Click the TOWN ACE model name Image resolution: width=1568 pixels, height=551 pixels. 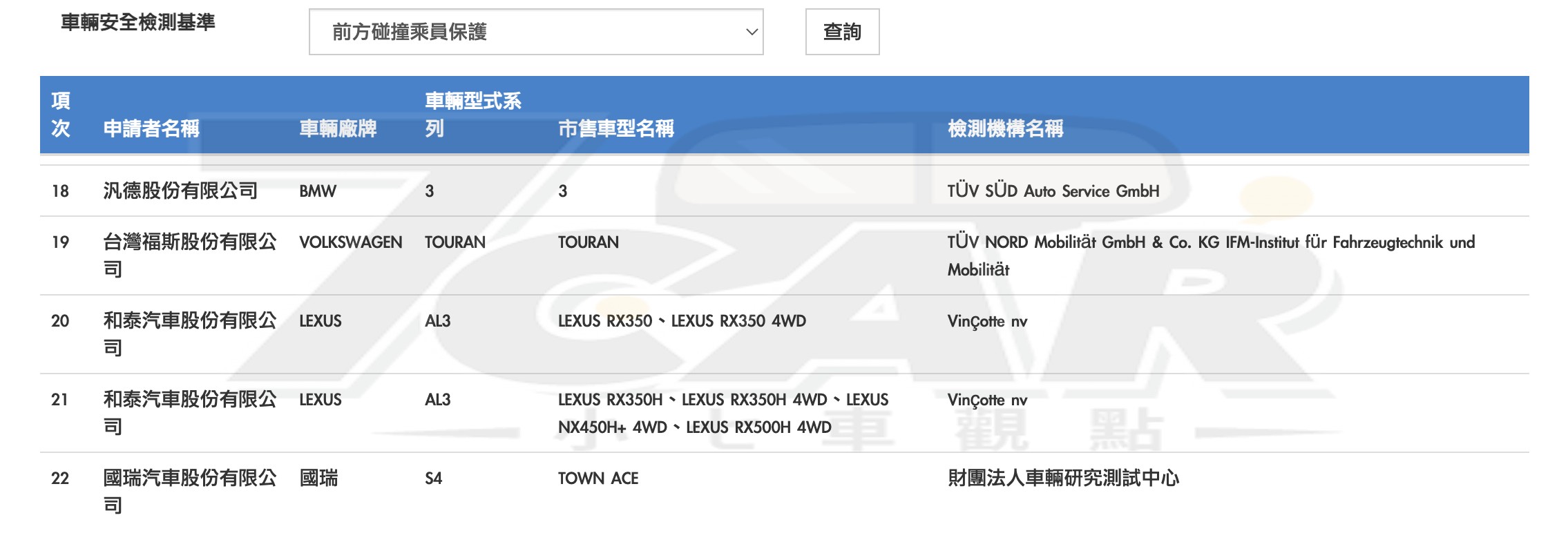pos(597,478)
